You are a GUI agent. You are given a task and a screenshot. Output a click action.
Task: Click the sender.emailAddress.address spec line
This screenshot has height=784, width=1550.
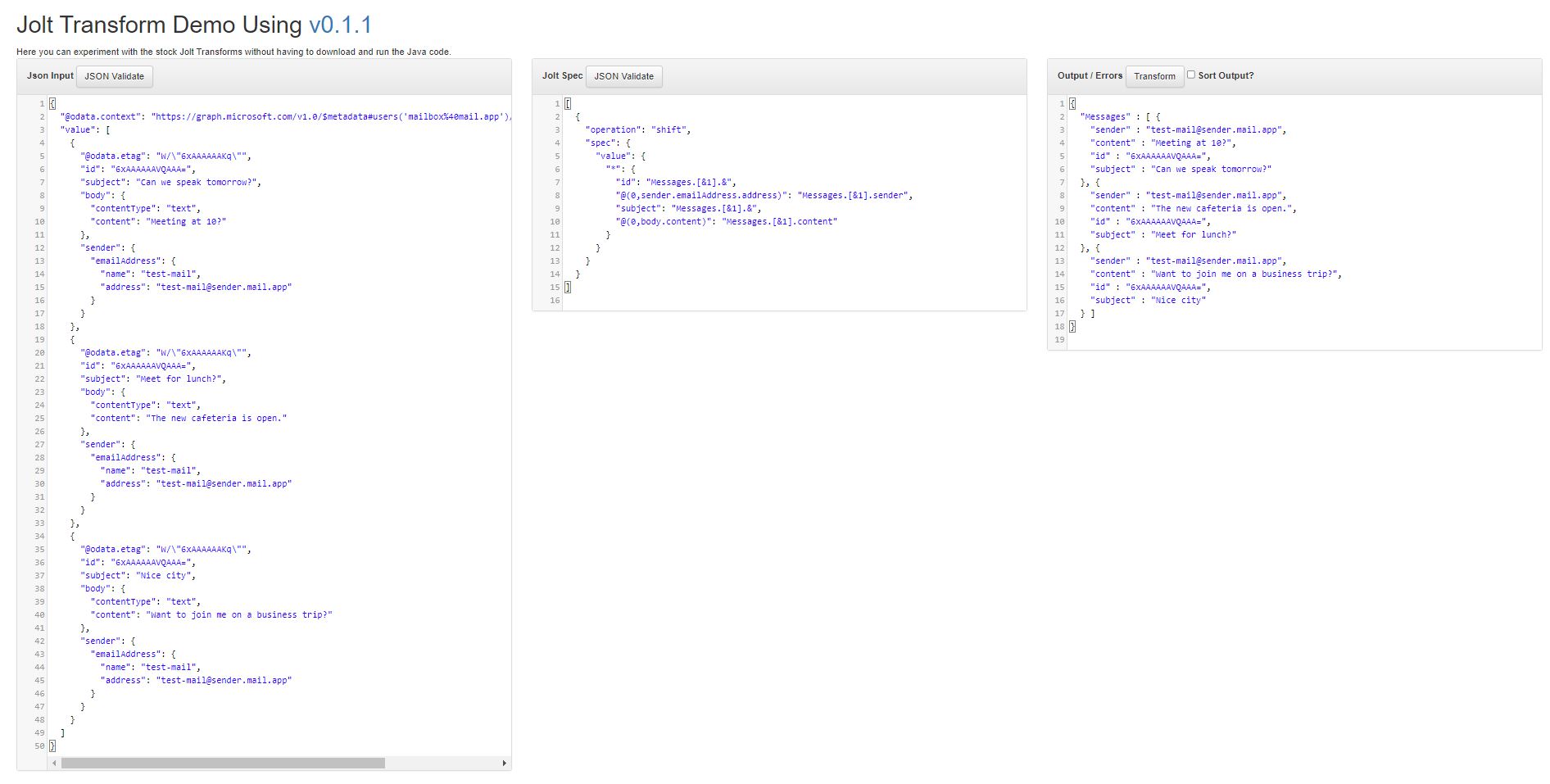pyautogui.click(x=764, y=195)
